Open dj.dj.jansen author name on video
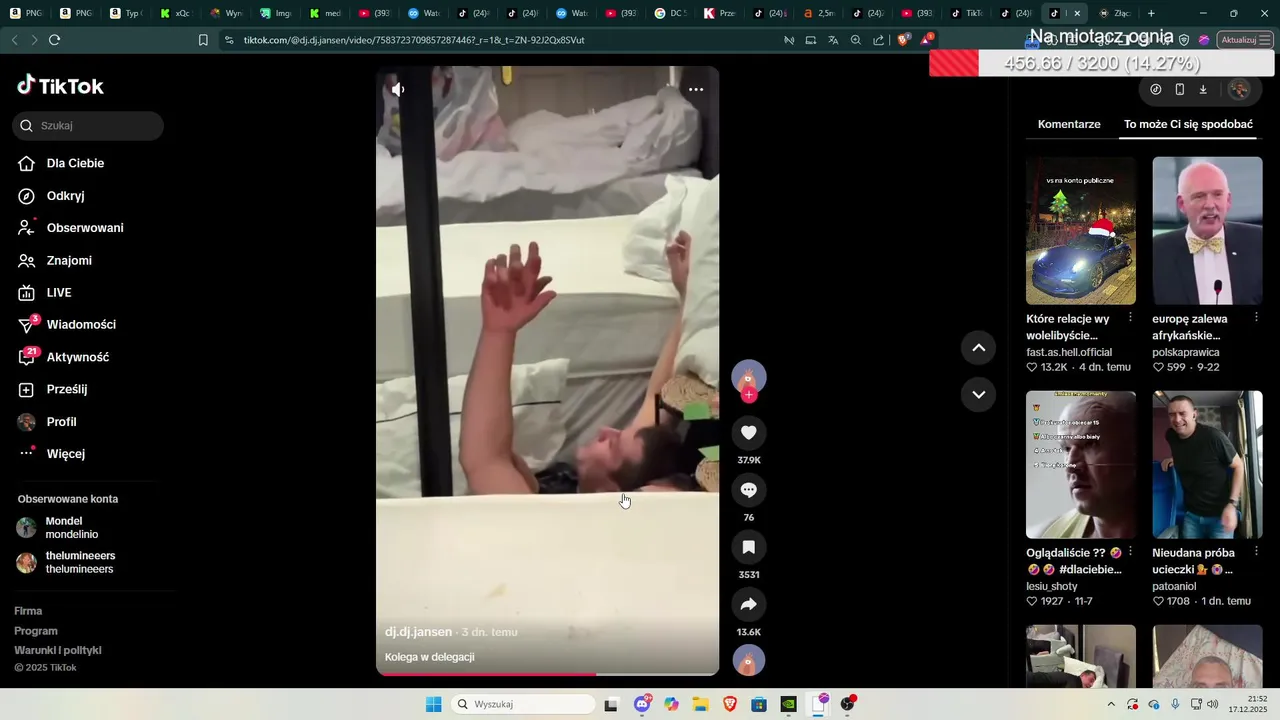1280x720 pixels. pyautogui.click(x=418, y=632)
